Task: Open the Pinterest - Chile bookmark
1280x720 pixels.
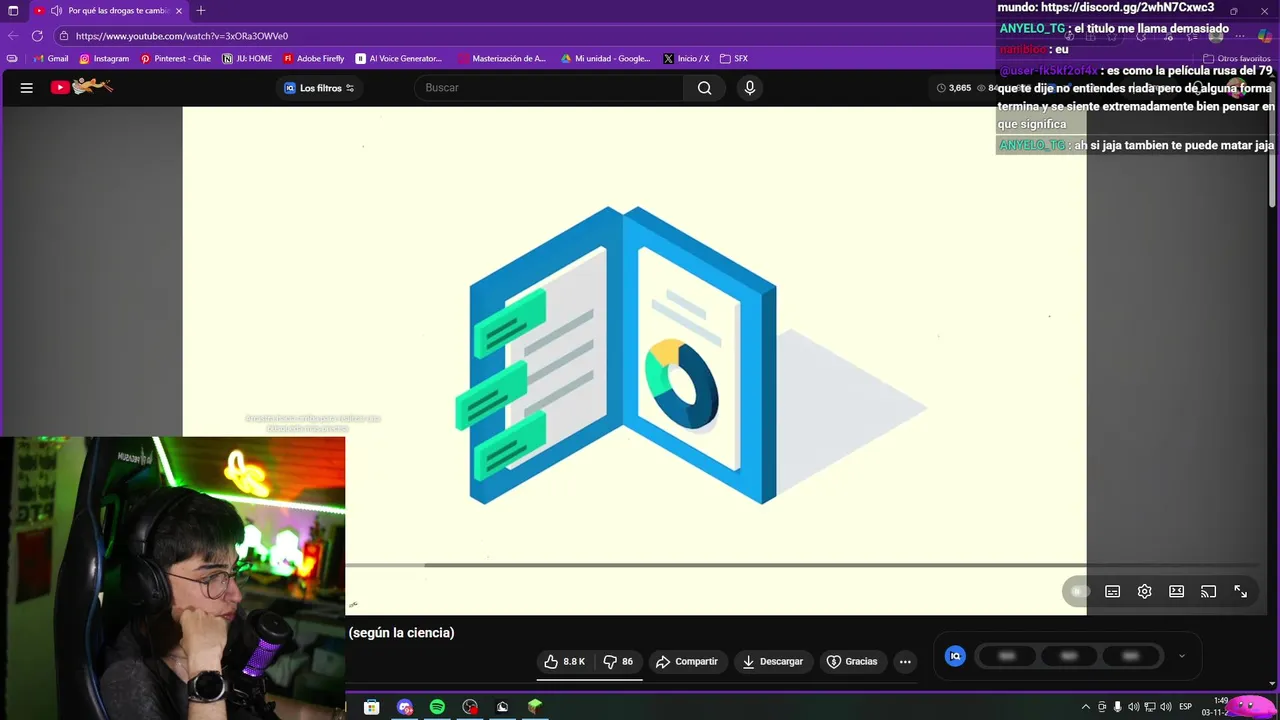Action: 175,58
